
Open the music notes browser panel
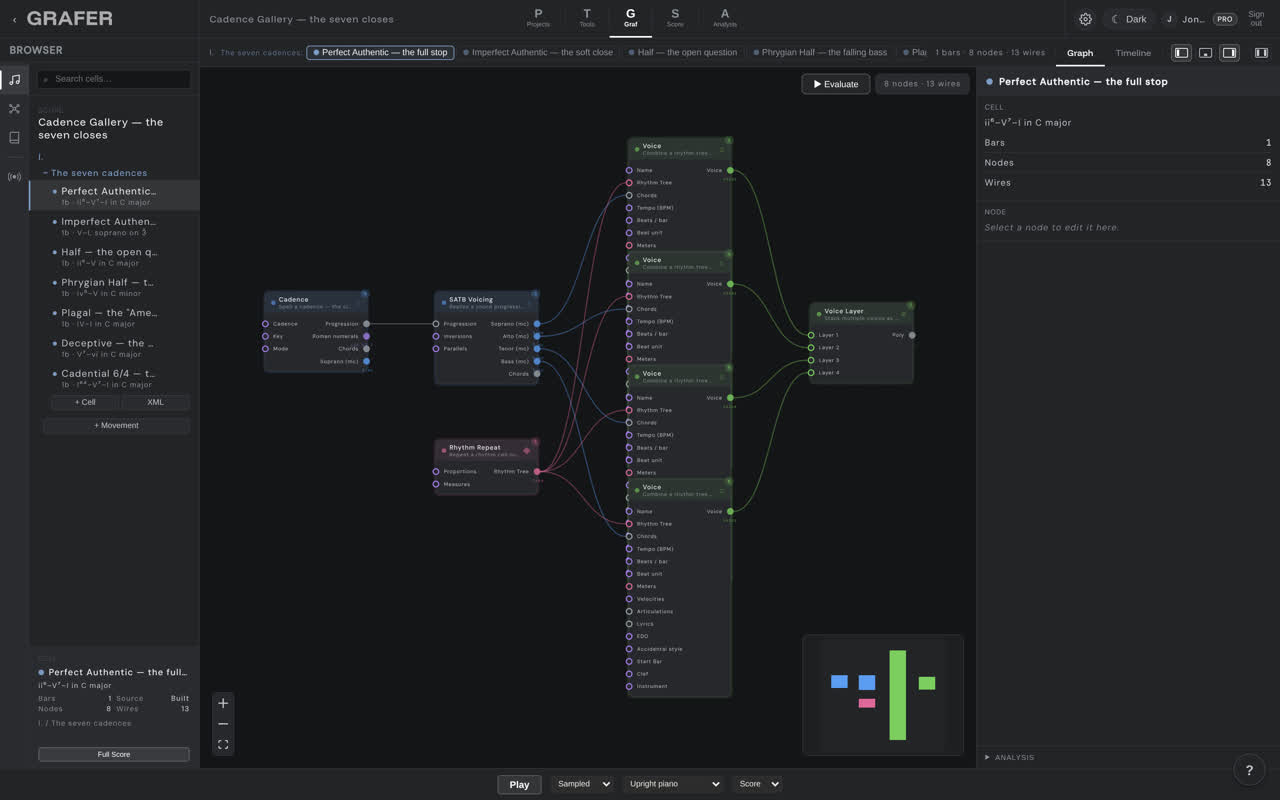pos(14,80)
